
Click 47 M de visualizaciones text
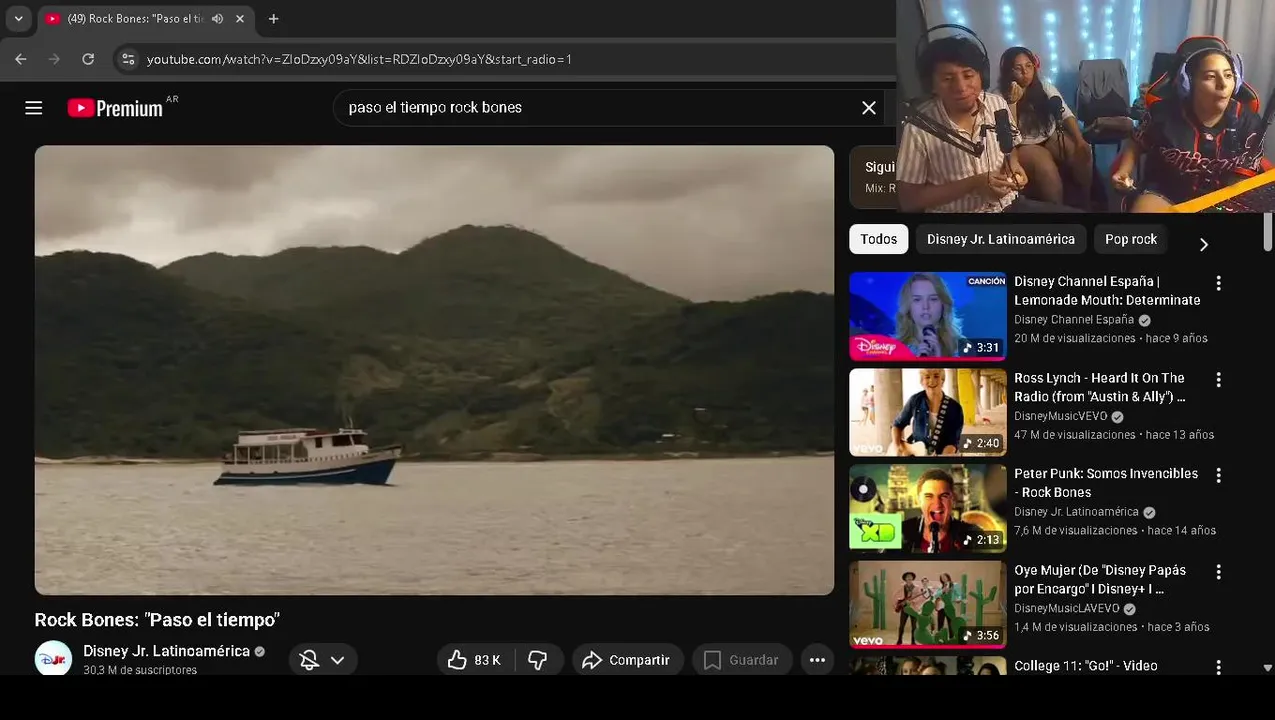[x=1075, y=435]
